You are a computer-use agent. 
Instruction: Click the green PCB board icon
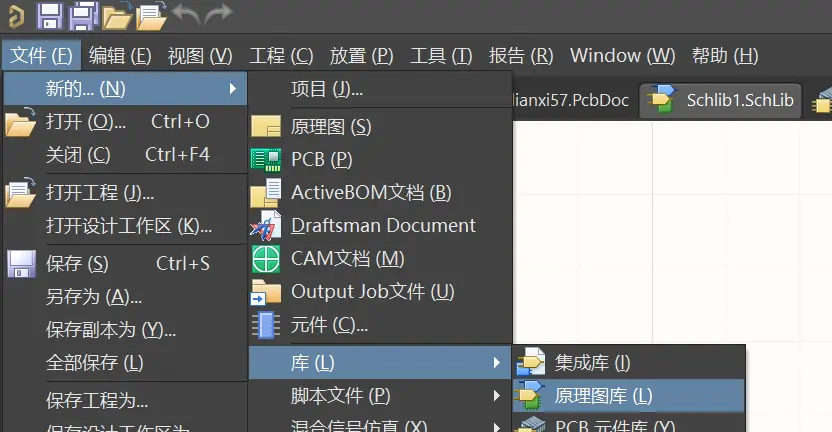(266, 160)
